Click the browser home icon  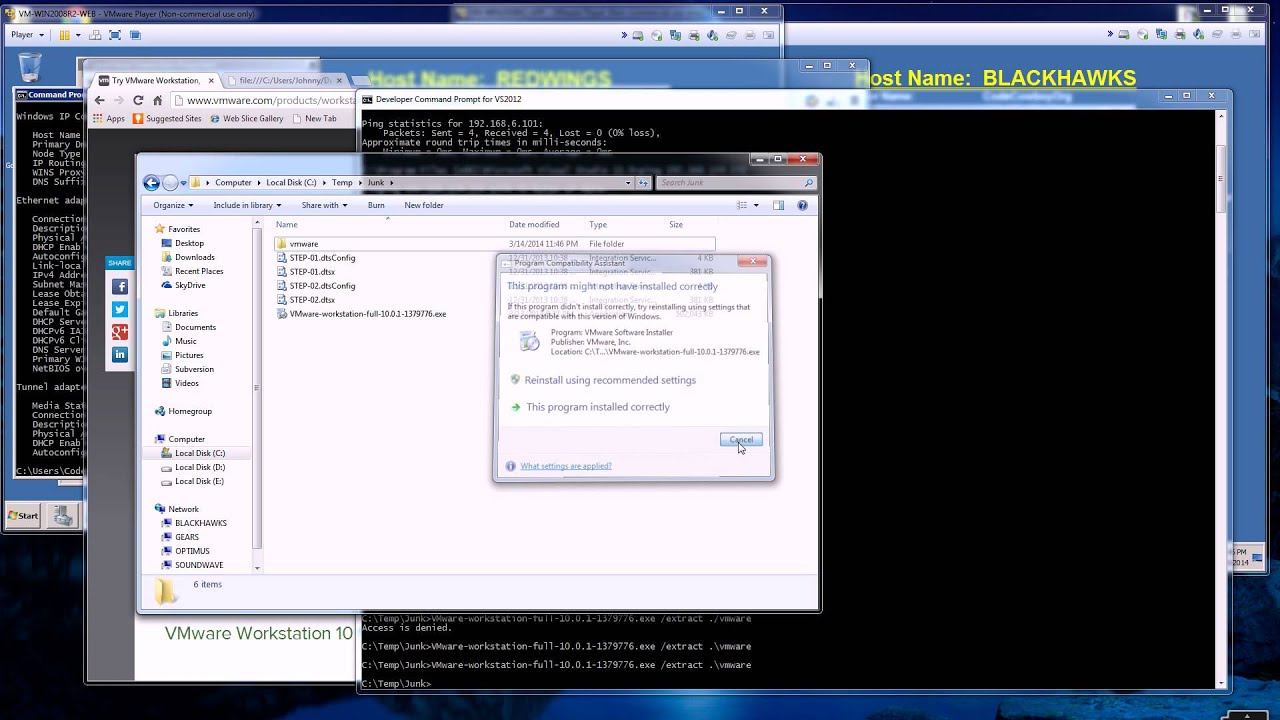(157, 100)
